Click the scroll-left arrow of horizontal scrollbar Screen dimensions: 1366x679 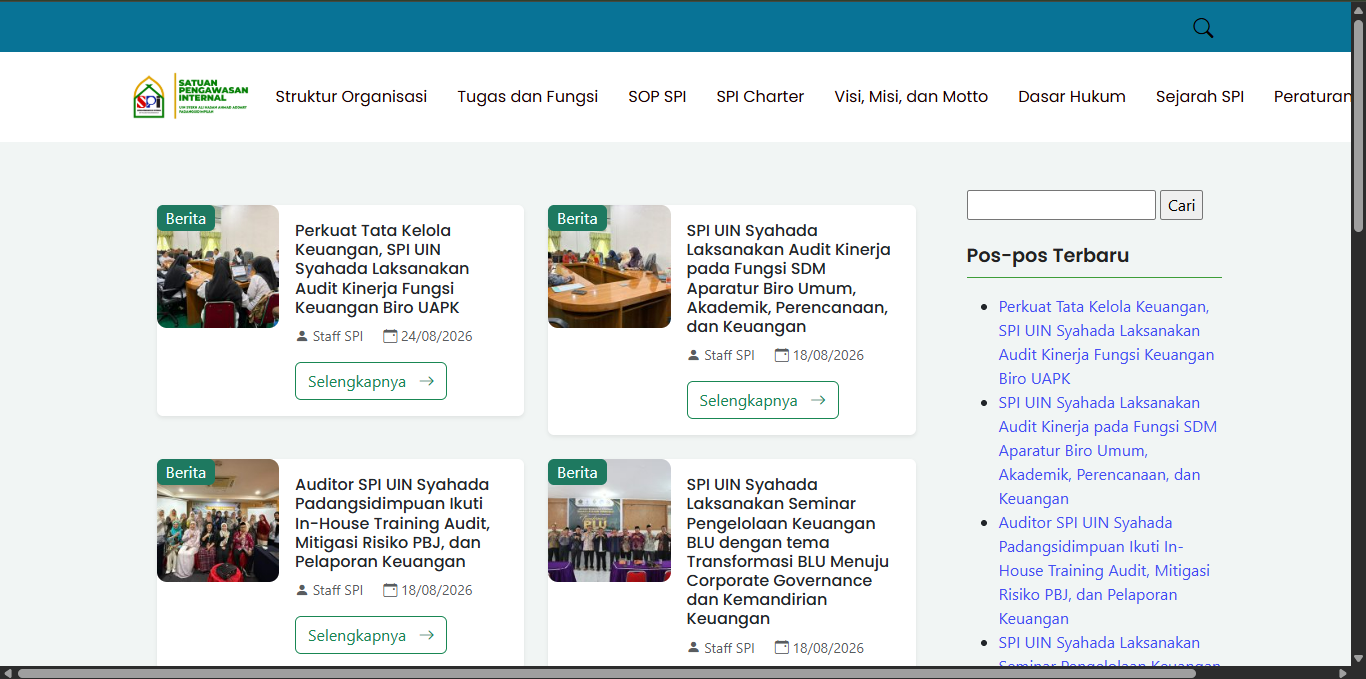click(8, 673)
